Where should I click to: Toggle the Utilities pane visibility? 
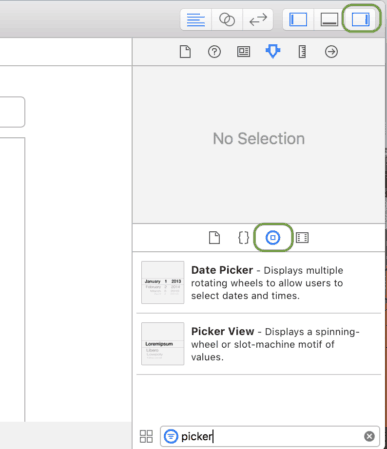coord(361,19)
